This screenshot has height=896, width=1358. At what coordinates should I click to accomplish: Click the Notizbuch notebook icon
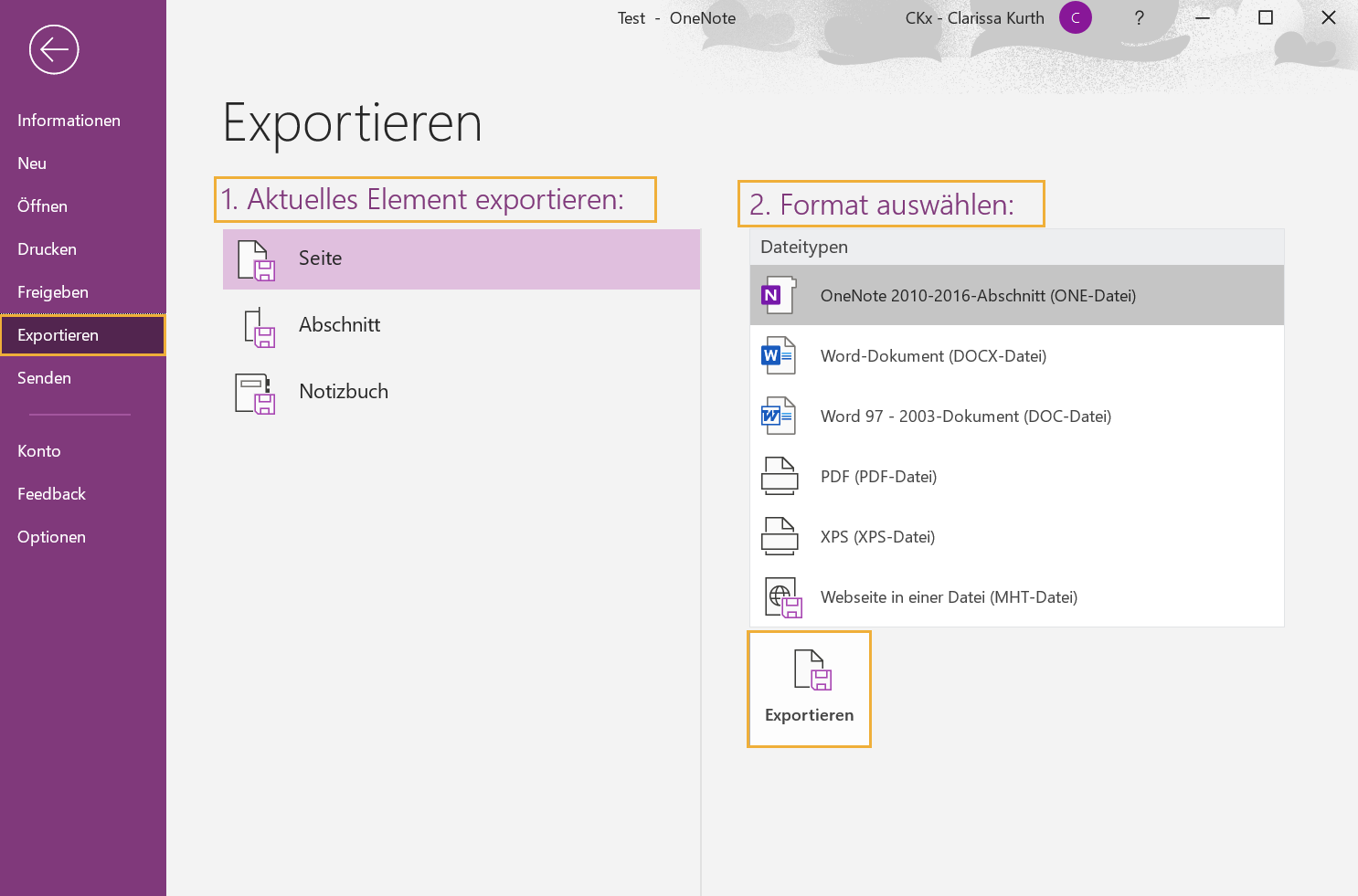point(256,394)
